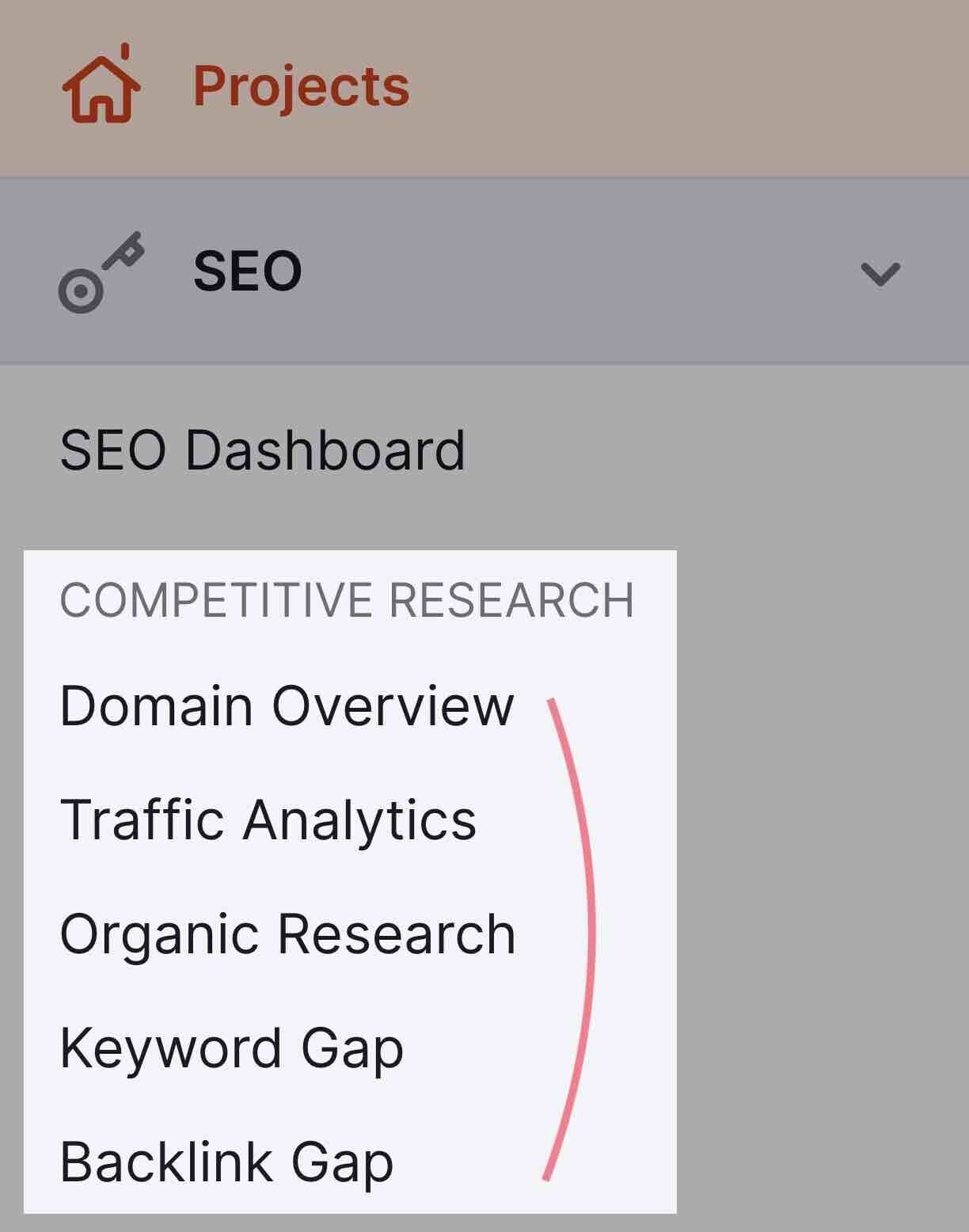Open SEO Dashboard
This screenshot has width=969, height=1232.
tap(263, 450)
